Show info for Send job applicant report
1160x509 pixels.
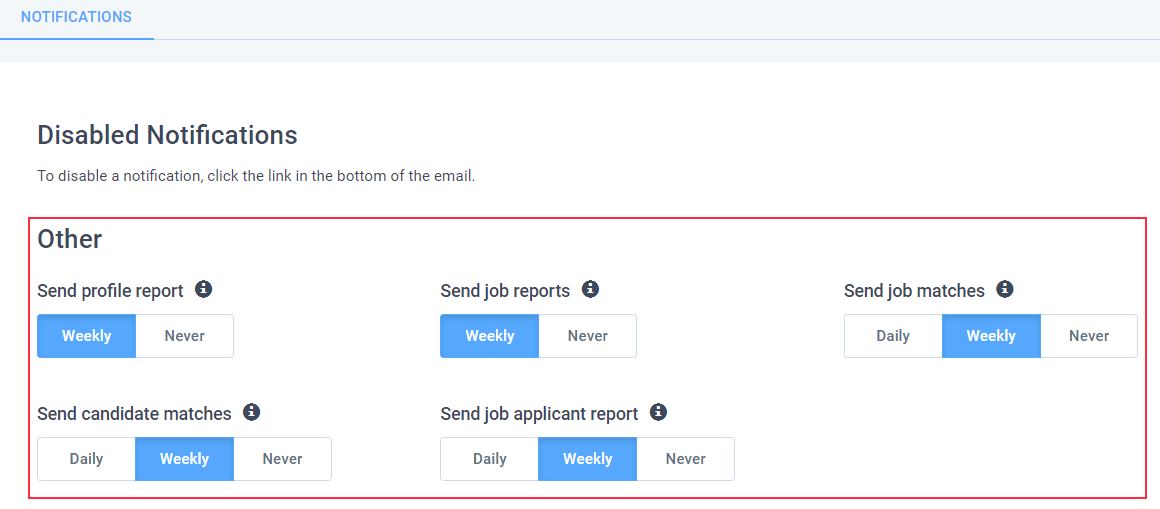658,412
